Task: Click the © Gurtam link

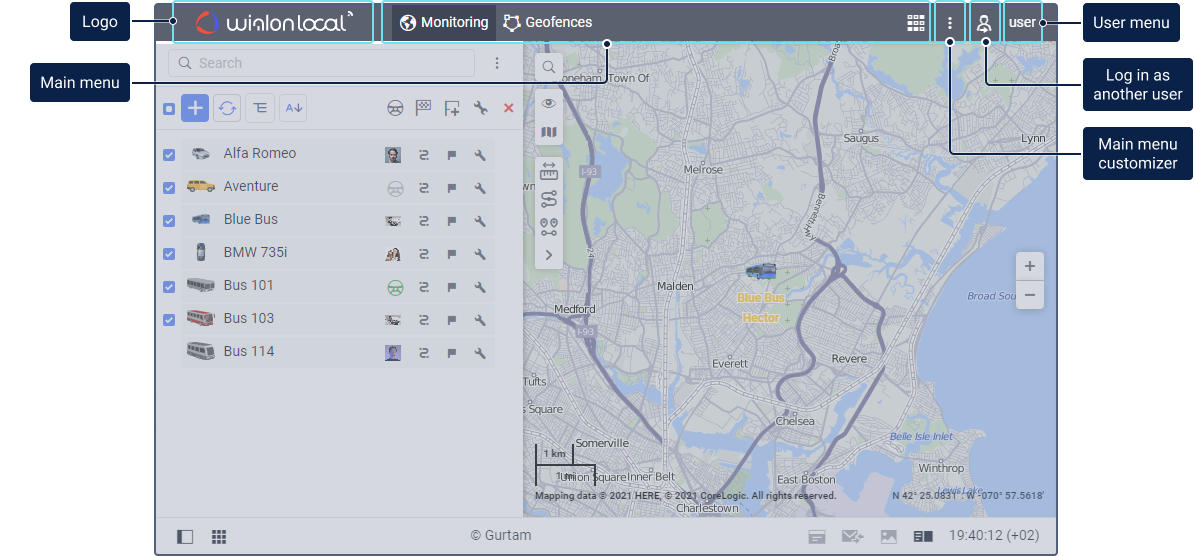Action: click(501, 535)
